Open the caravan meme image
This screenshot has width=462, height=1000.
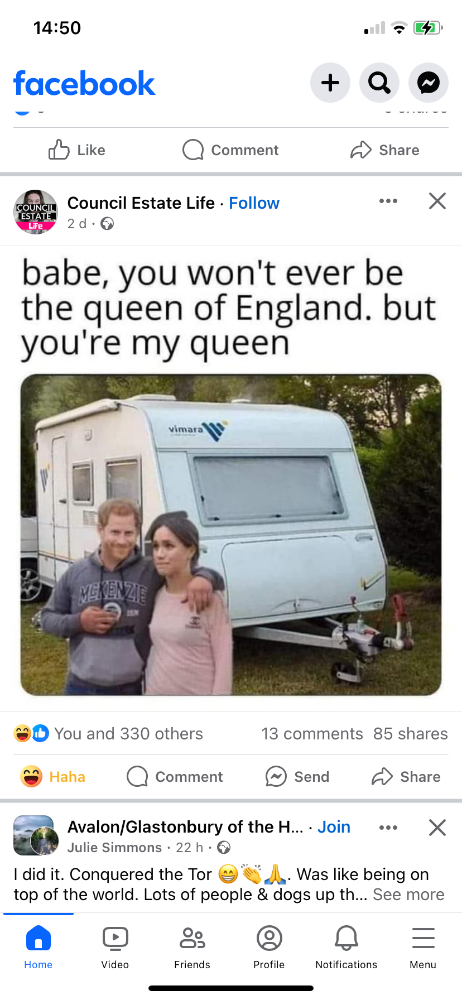pos(231,534)
